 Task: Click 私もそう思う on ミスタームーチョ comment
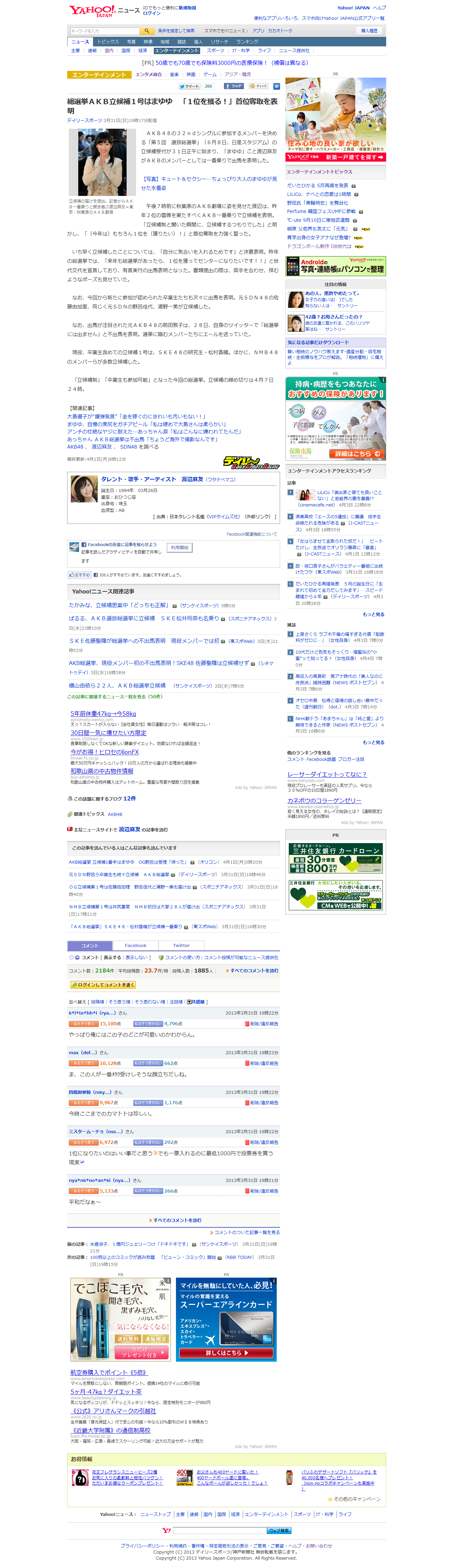point(83,1143)
